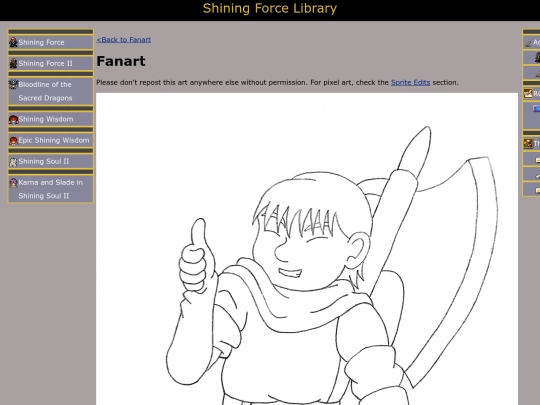Follow the '<Back to Fanart' link
Image resolution: width=540 pixels, height=405 pixels.
tap(124, 40)
